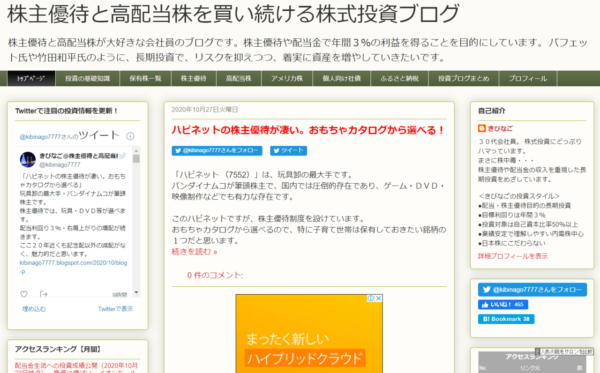Click the sidebar @kibinago7777さんをフォロー Twitter button
Image resolution: width=600 pixels, height=373 pixels.
pyautogui.click(x=532, y=290)
